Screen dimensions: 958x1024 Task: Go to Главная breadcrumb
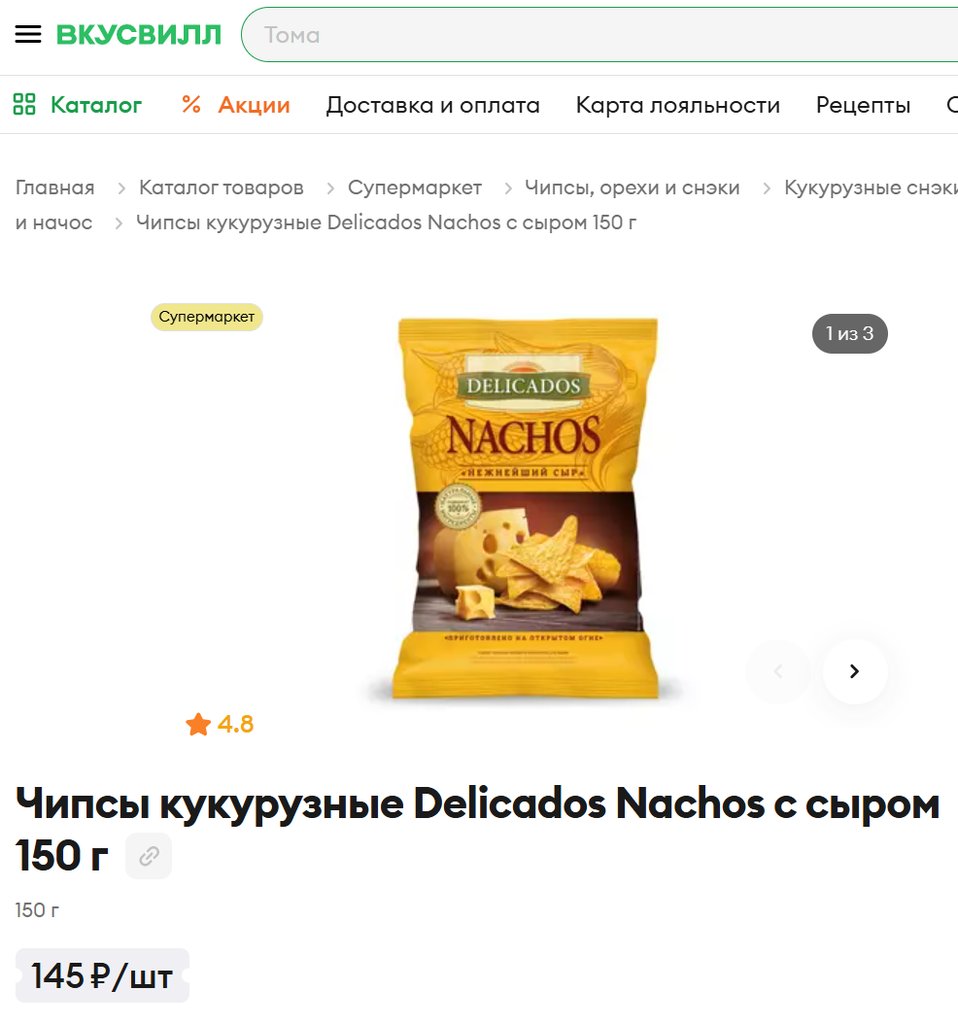click(55, 187)
